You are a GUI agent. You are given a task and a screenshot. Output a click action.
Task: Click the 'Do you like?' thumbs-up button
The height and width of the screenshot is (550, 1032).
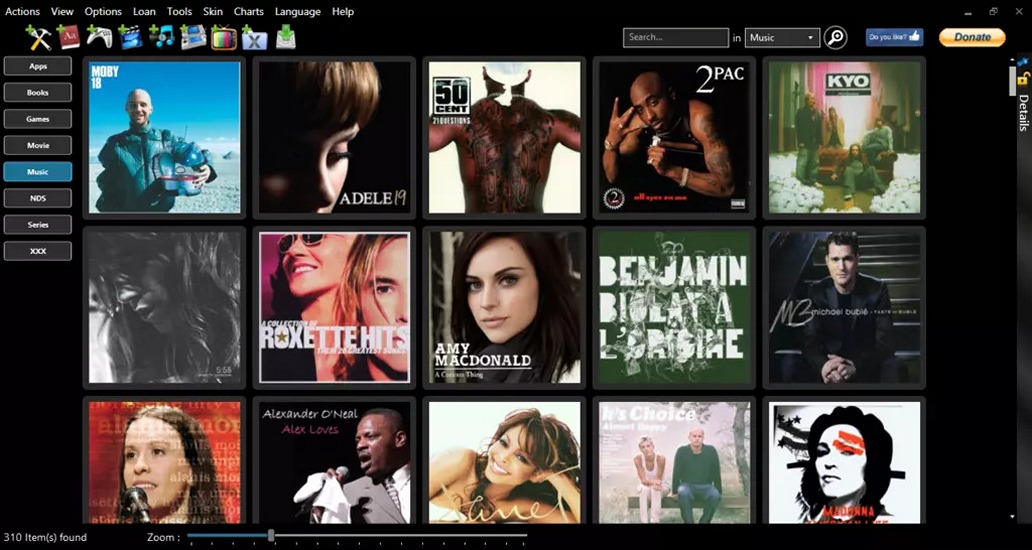(894, 38)
